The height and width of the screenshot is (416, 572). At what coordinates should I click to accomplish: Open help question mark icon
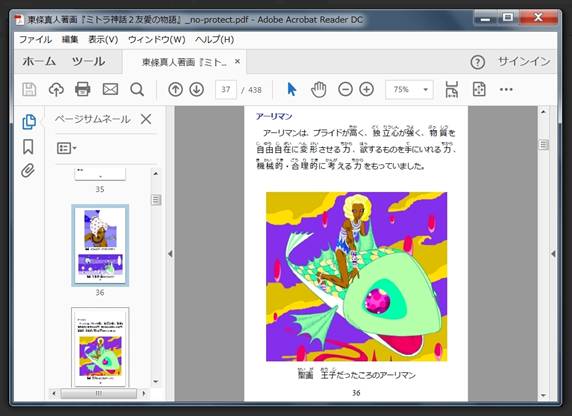click(x=478, y=62)
